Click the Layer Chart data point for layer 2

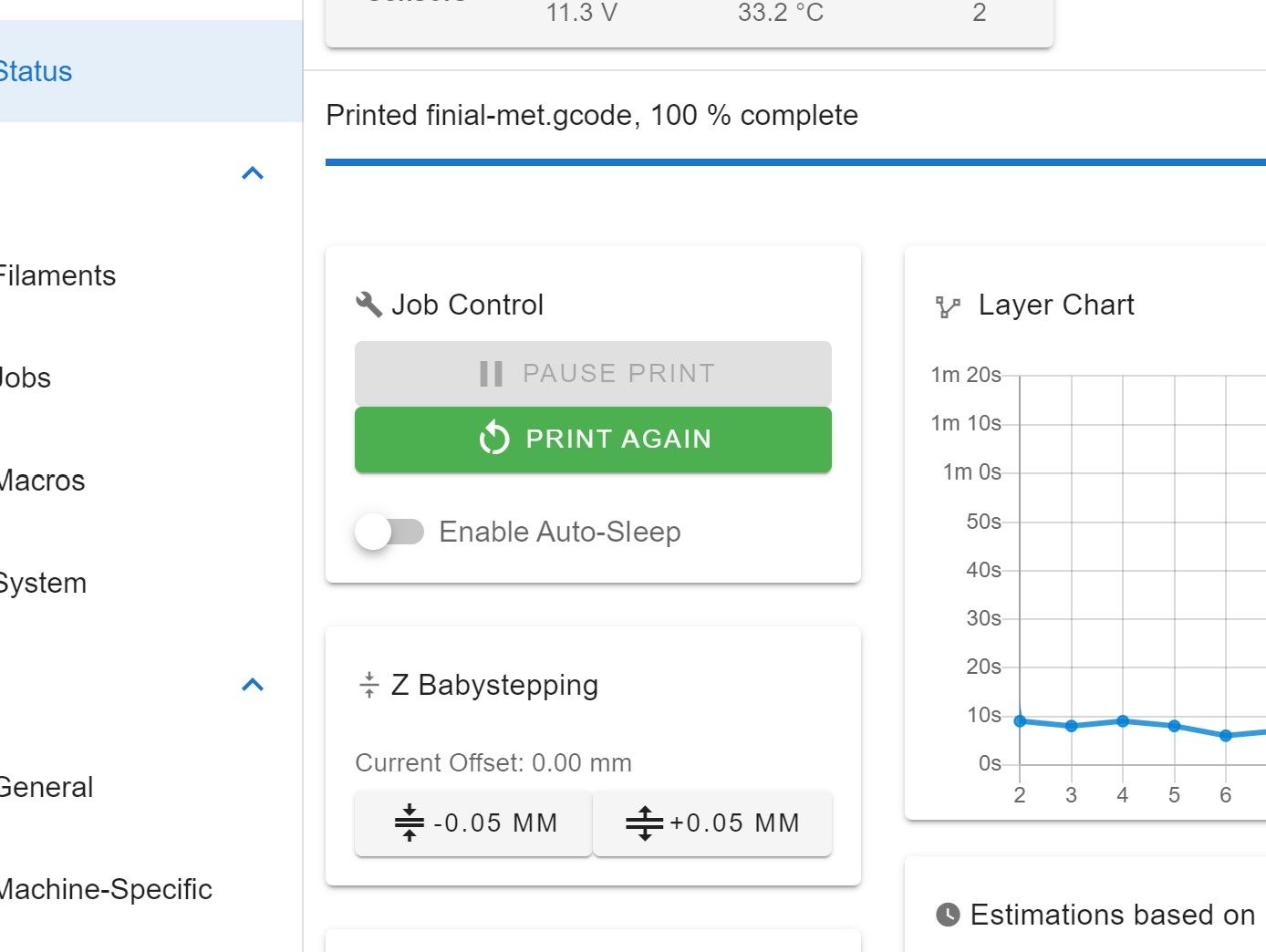tap(1020, 721)
